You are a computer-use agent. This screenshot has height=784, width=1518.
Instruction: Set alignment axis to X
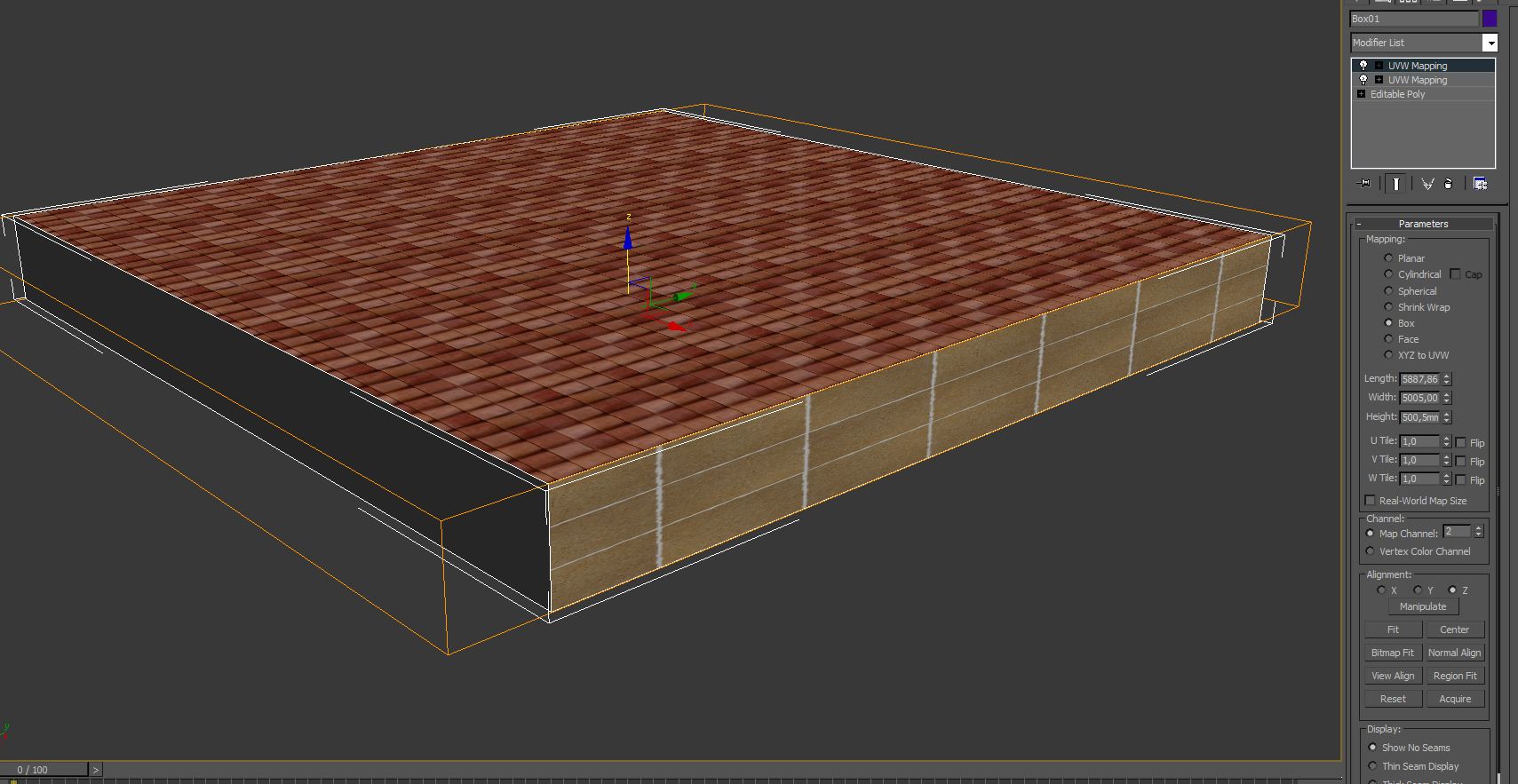1381,590
